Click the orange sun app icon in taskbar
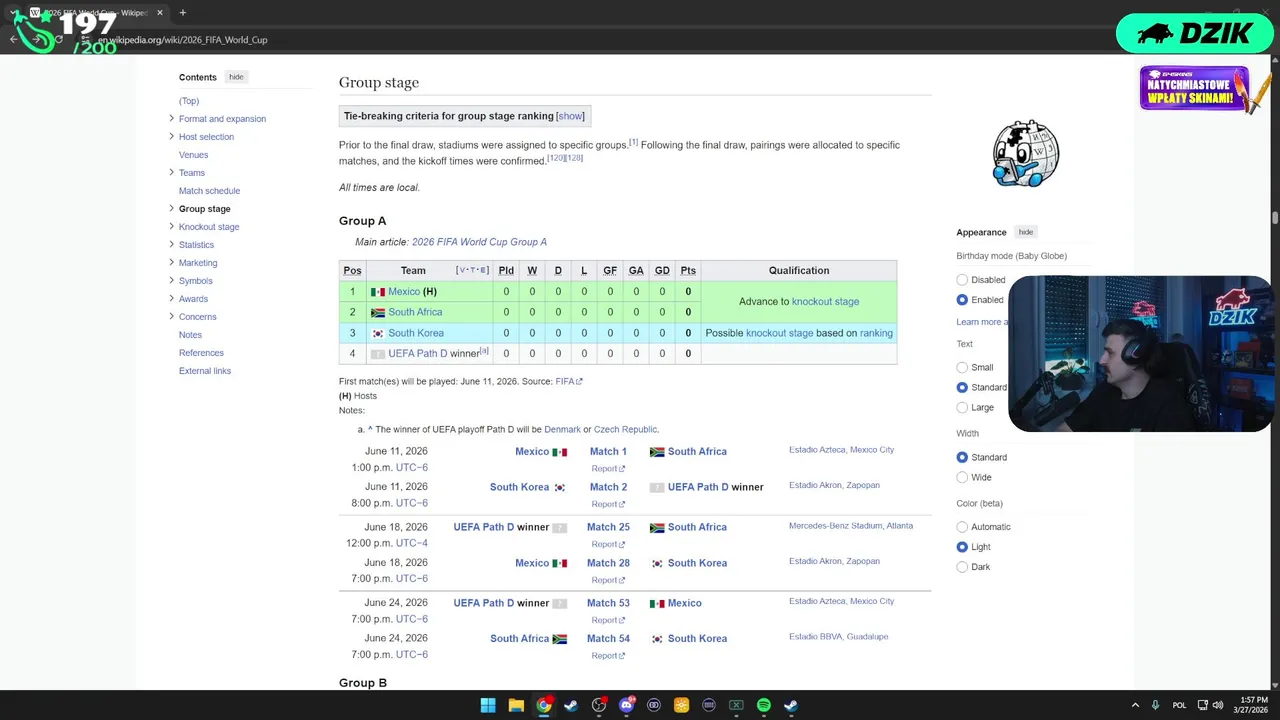Screen dimensions: 1280x720 (681, 705)
